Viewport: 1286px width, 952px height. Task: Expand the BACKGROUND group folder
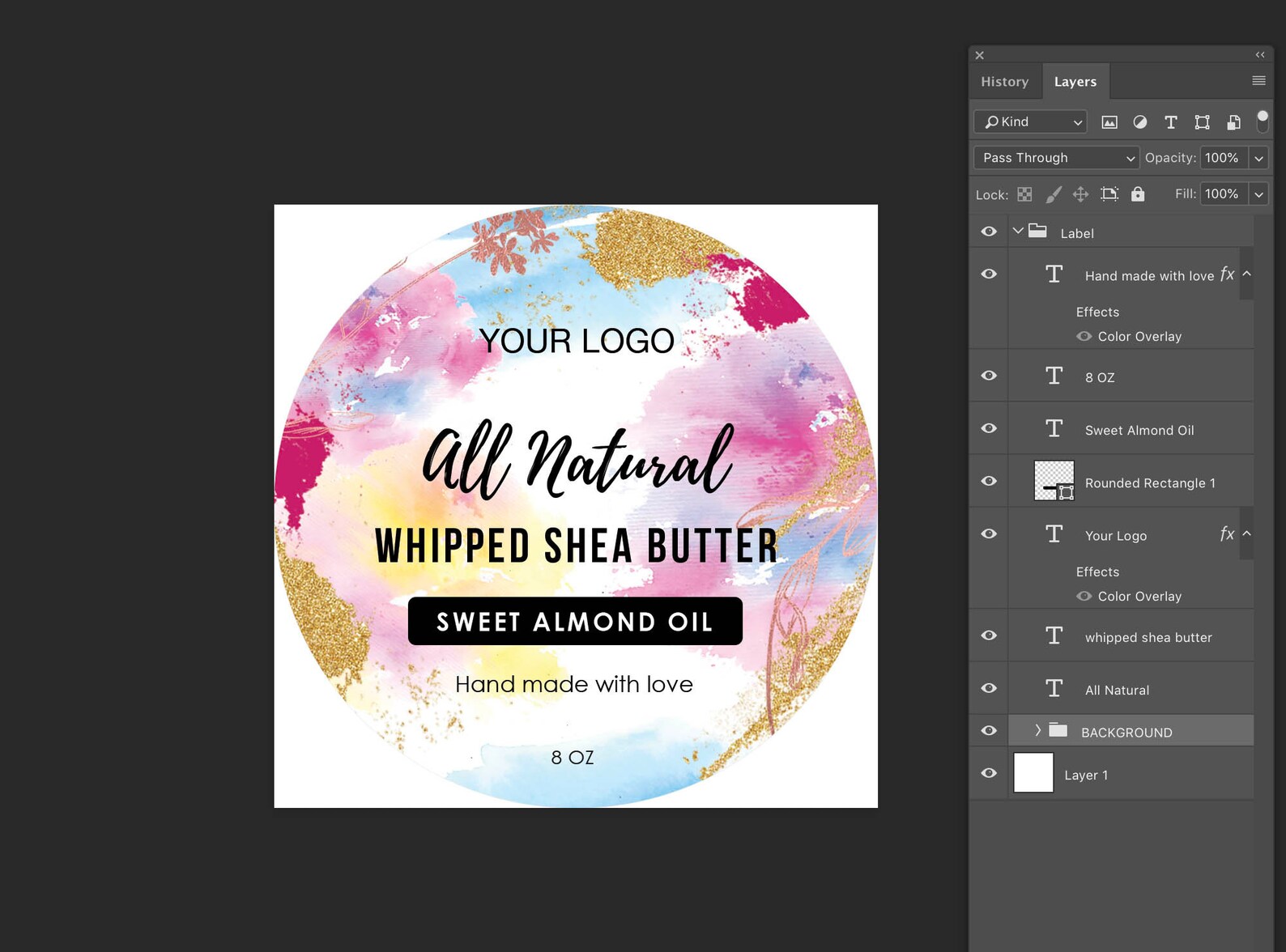(1037, 730)
